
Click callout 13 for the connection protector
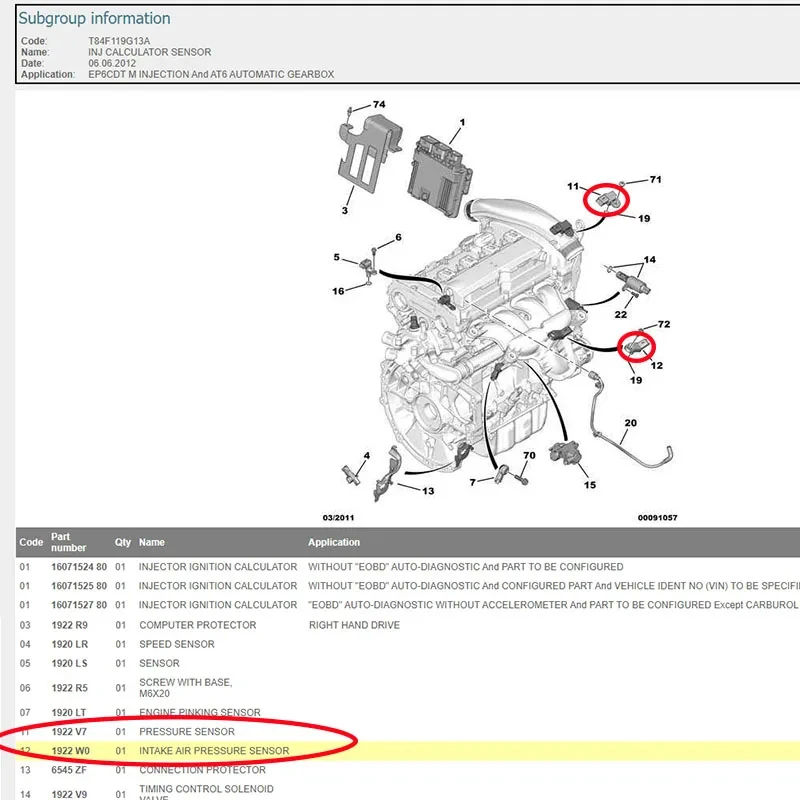pyautogui.click(x=428, y=491)
